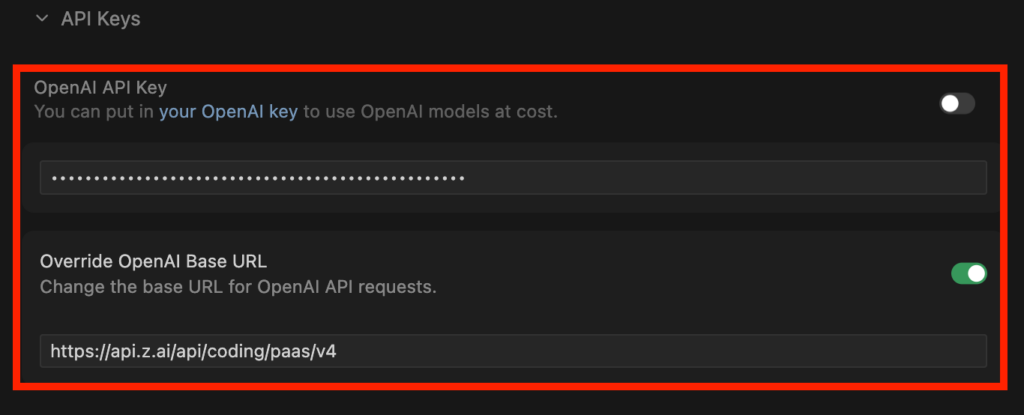Click the API Keys section heading

pos(100,19)
